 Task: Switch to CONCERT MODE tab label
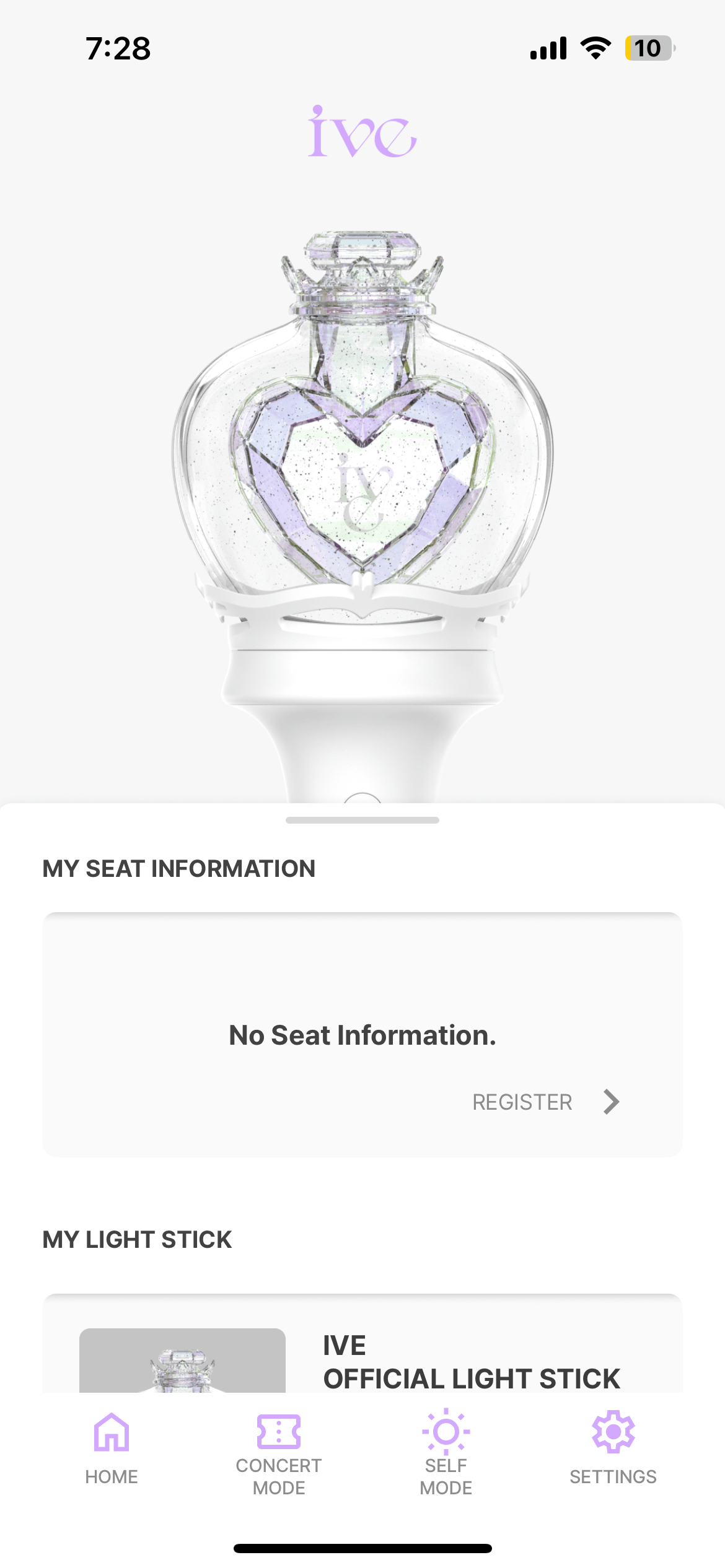tap(279, 1477)
